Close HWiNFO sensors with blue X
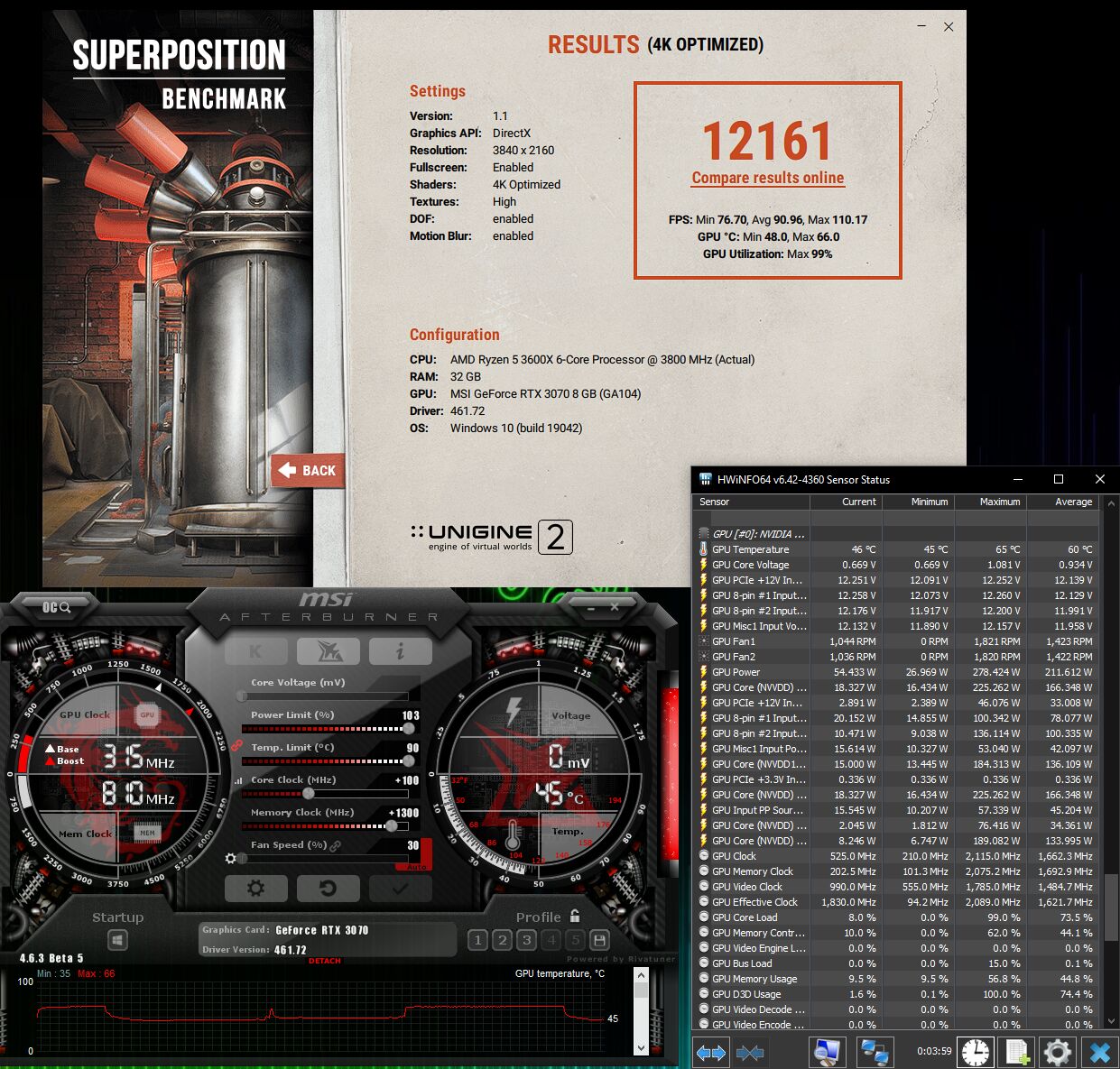 (x=1099, y=1052)
